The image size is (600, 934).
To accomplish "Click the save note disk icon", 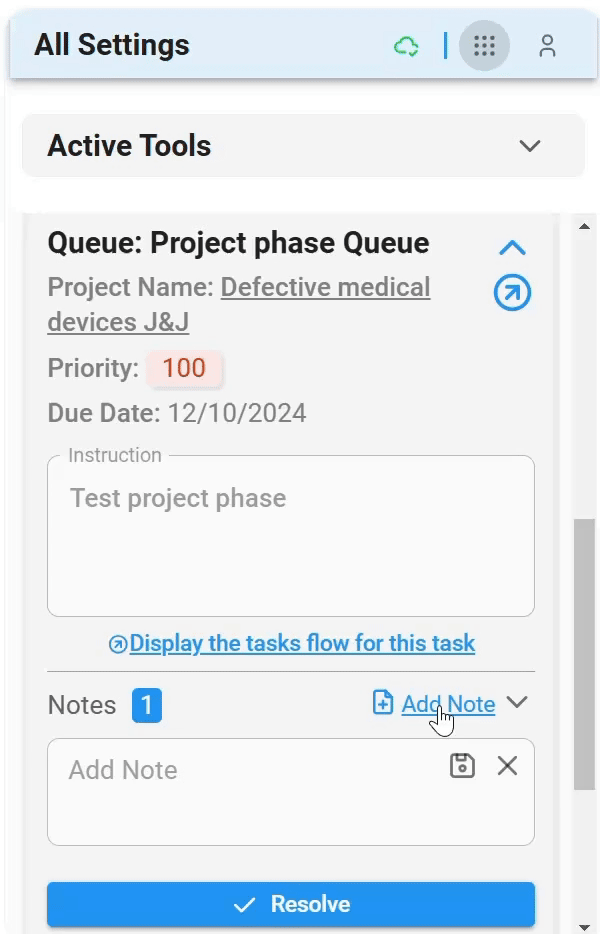I will pyautogui.click(x=462, y=766).
